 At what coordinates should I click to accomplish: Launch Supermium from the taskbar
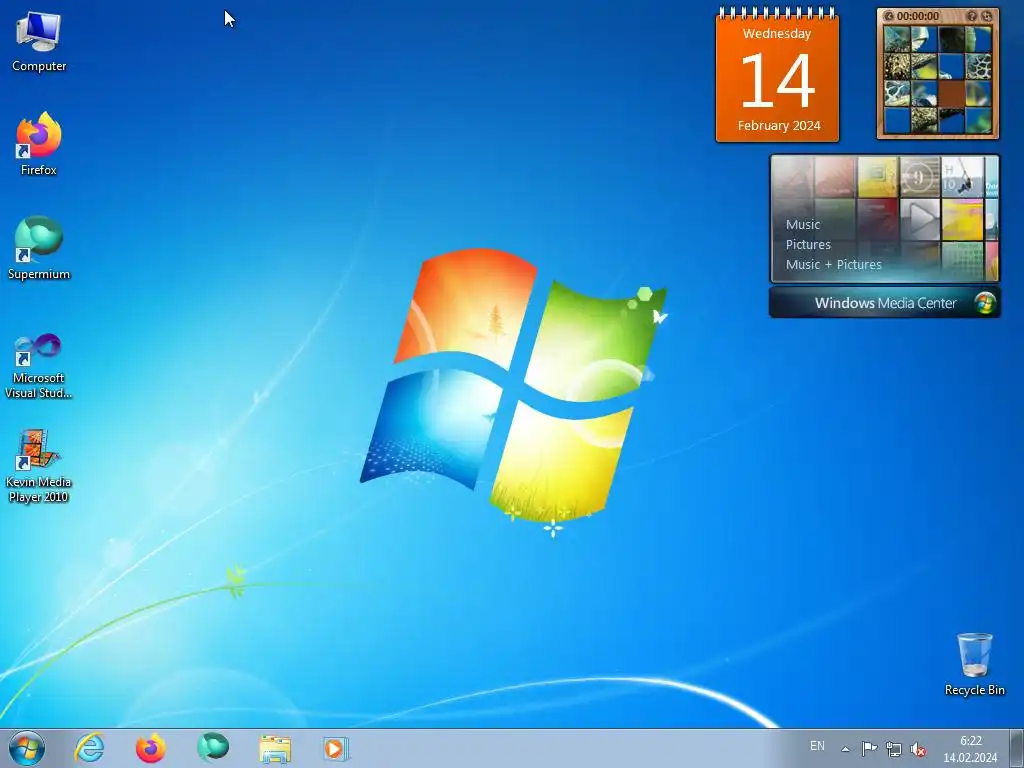pos(213,748)
